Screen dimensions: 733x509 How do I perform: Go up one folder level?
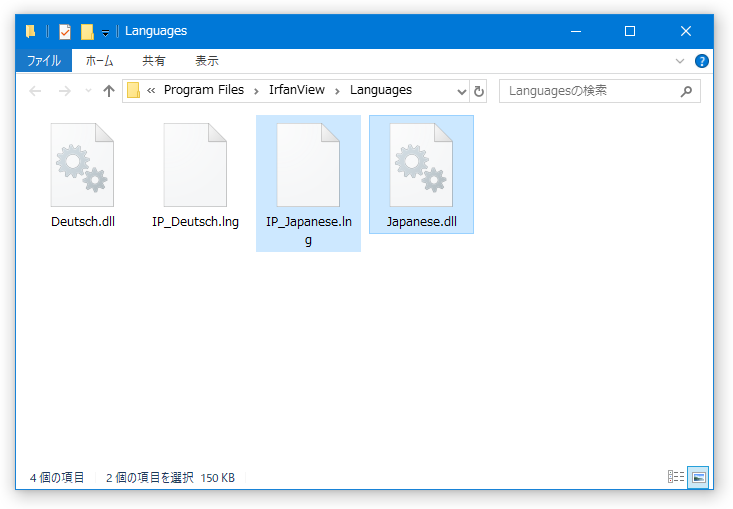pos(108,91)
